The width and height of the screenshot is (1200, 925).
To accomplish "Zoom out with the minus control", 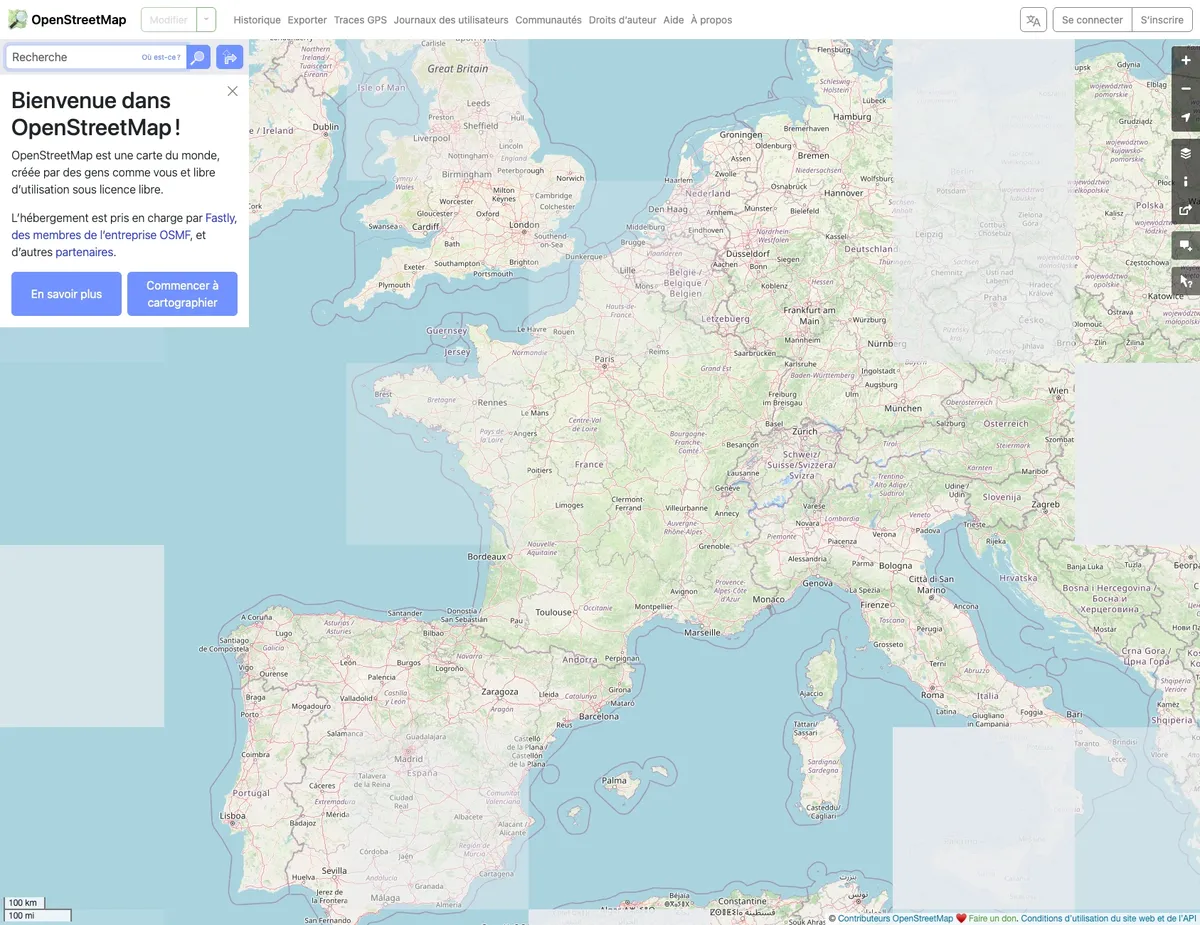I will (1186, 89).
